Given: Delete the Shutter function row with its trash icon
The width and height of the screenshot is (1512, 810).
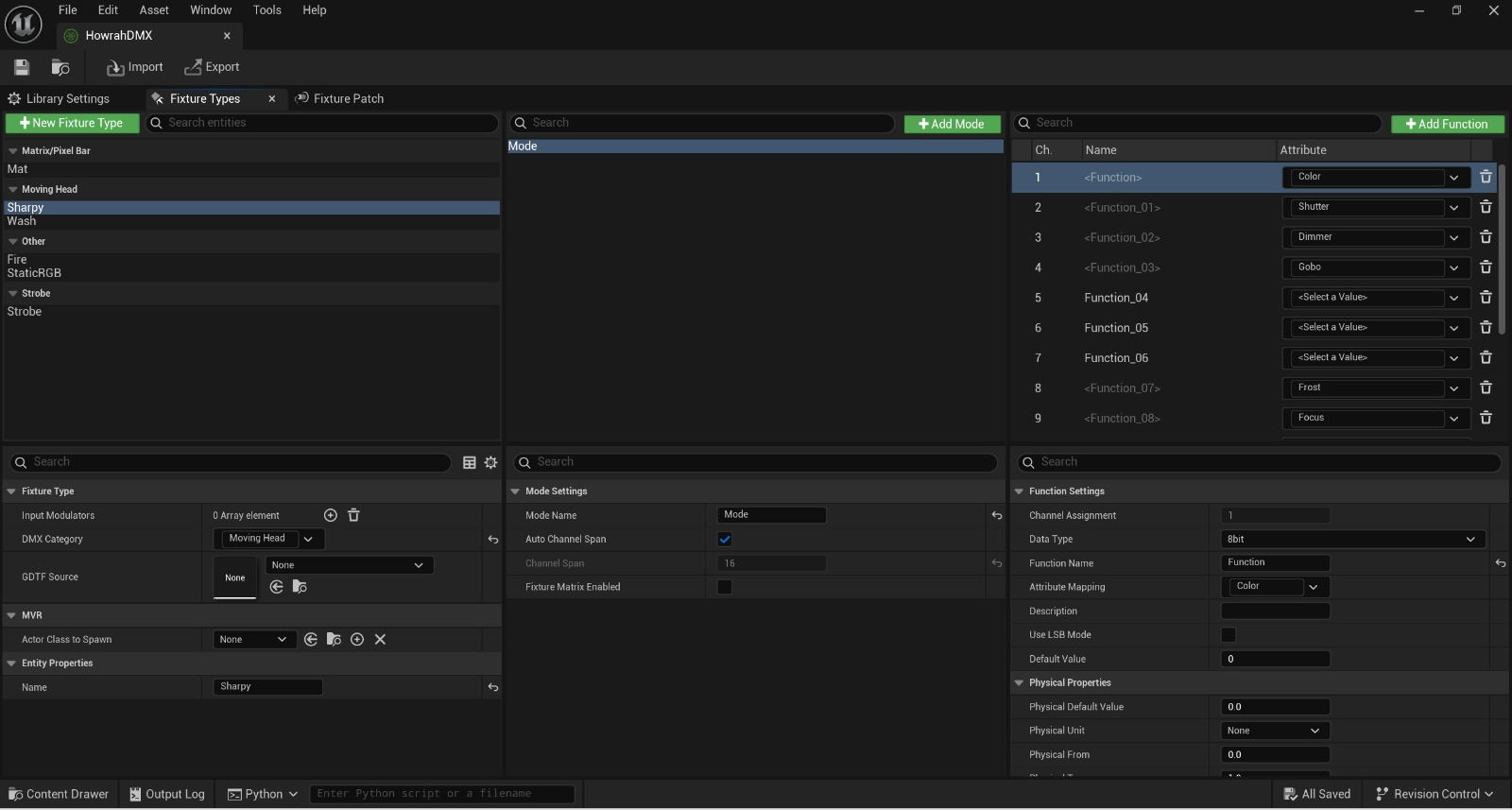Looking at the screenshot, I should click(x=1485, y=207).
